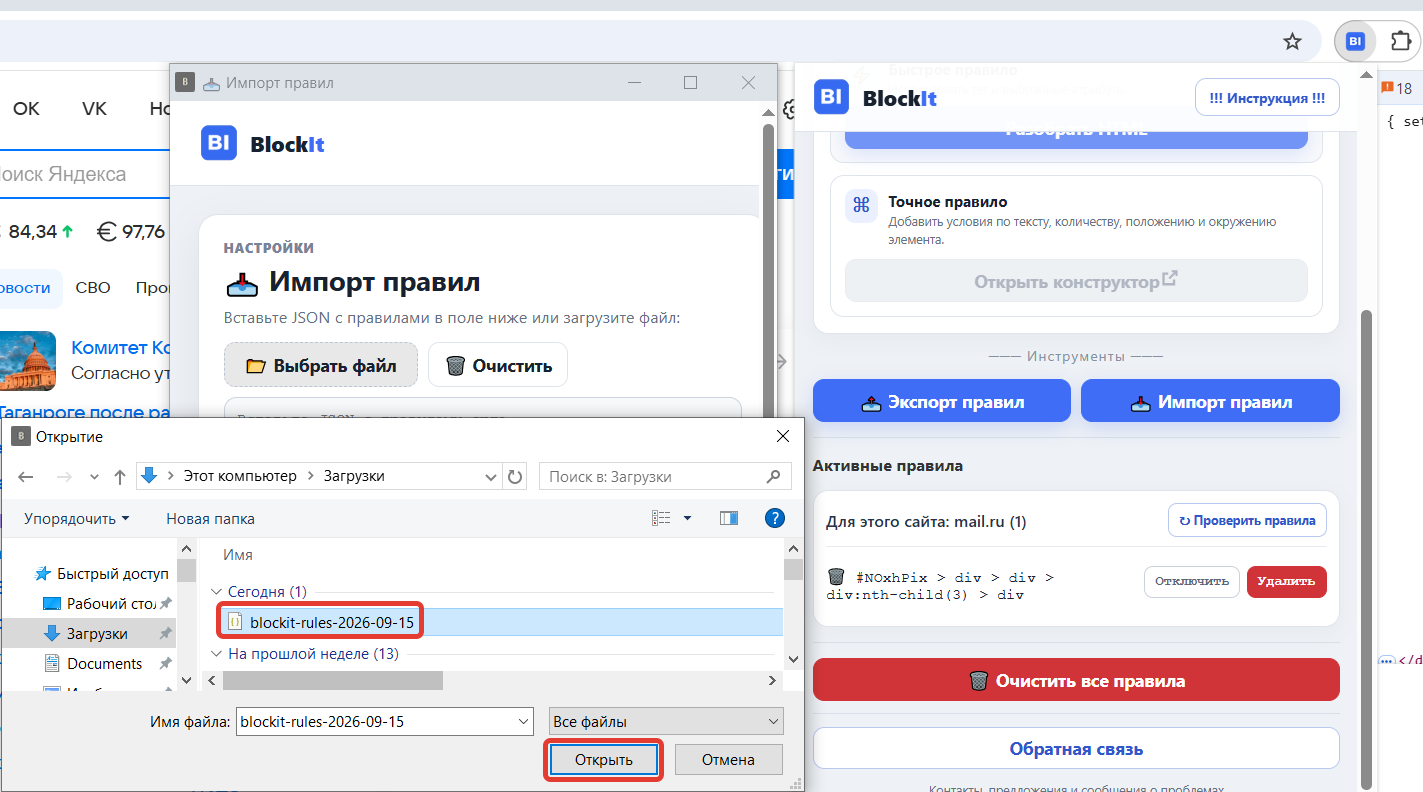Click the Загрузки location arrow icon in the address bar
This screenshot has height=792, width=1423.
150,476
